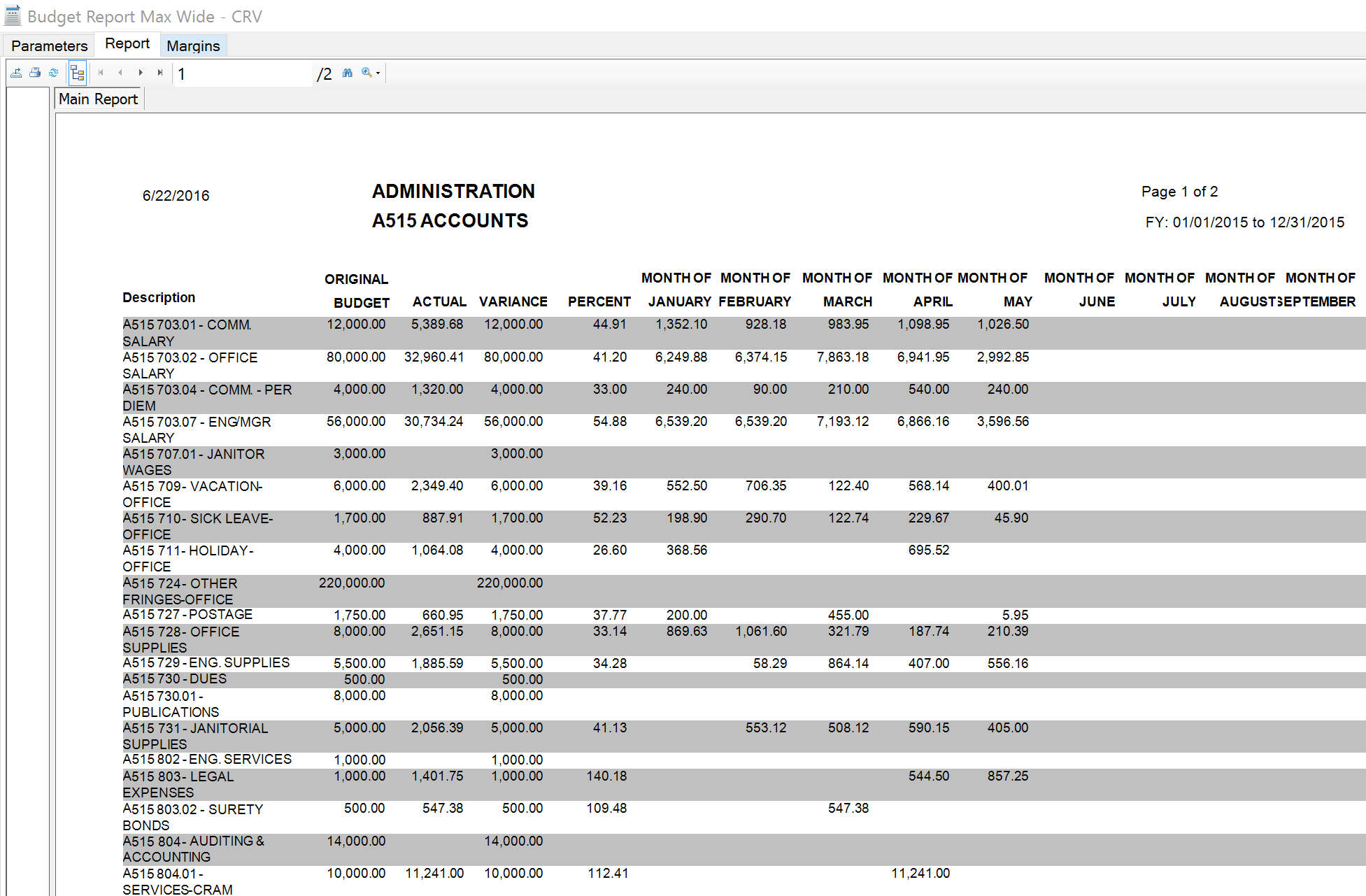
Task: Click the ADMINISTRATION report heading
Action: 453,191
